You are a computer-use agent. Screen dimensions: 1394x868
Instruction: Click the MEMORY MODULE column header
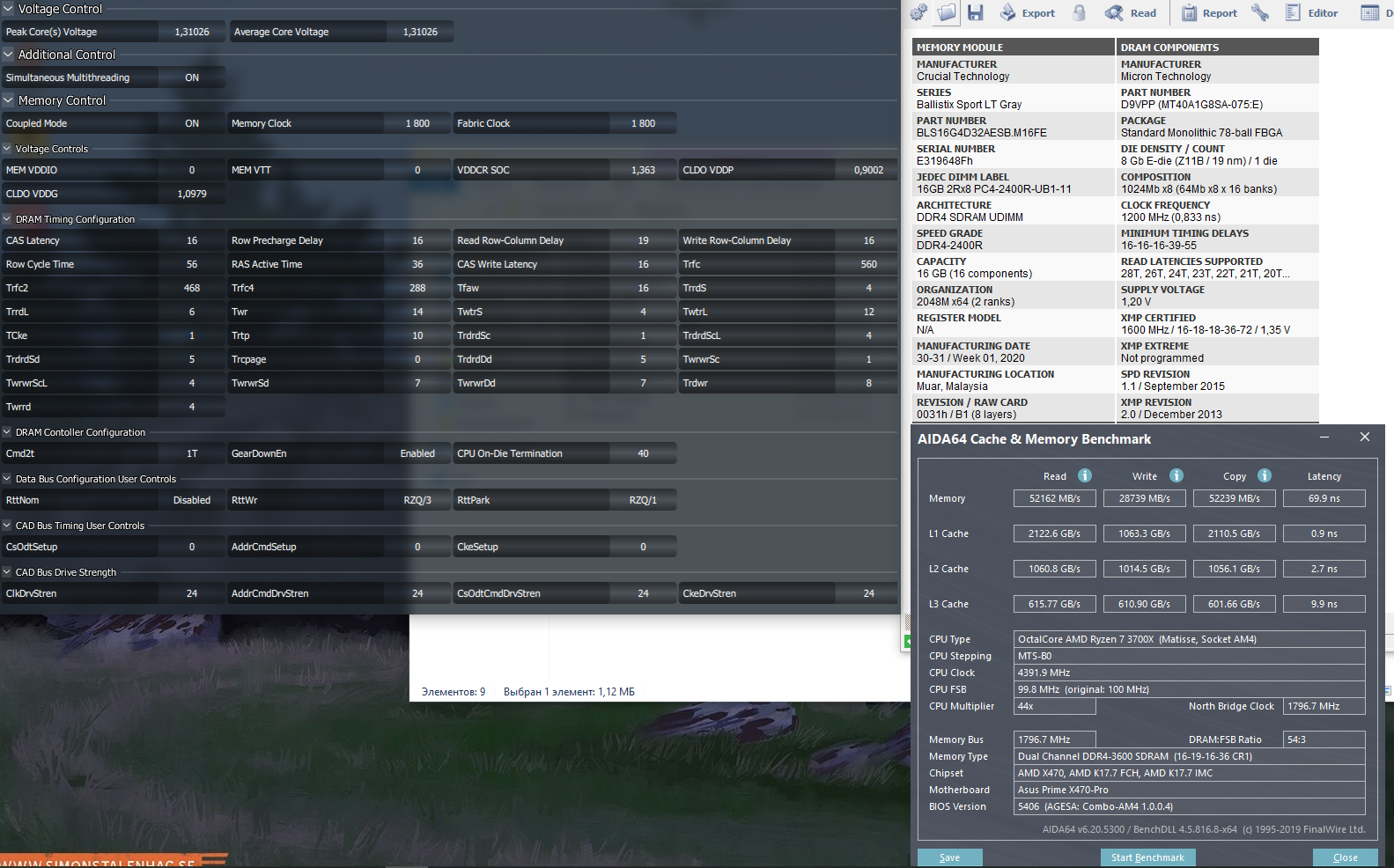pyautogui.click(x=1013, y=48)
